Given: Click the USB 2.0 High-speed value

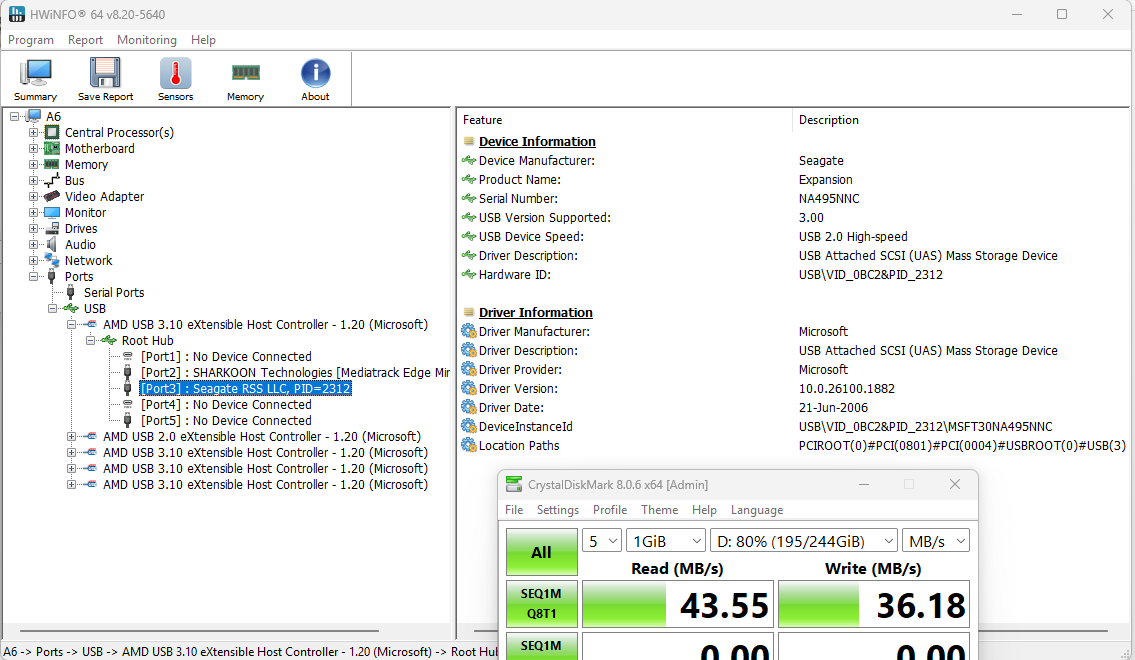Looking at the screenshot, I should (853, 237).
